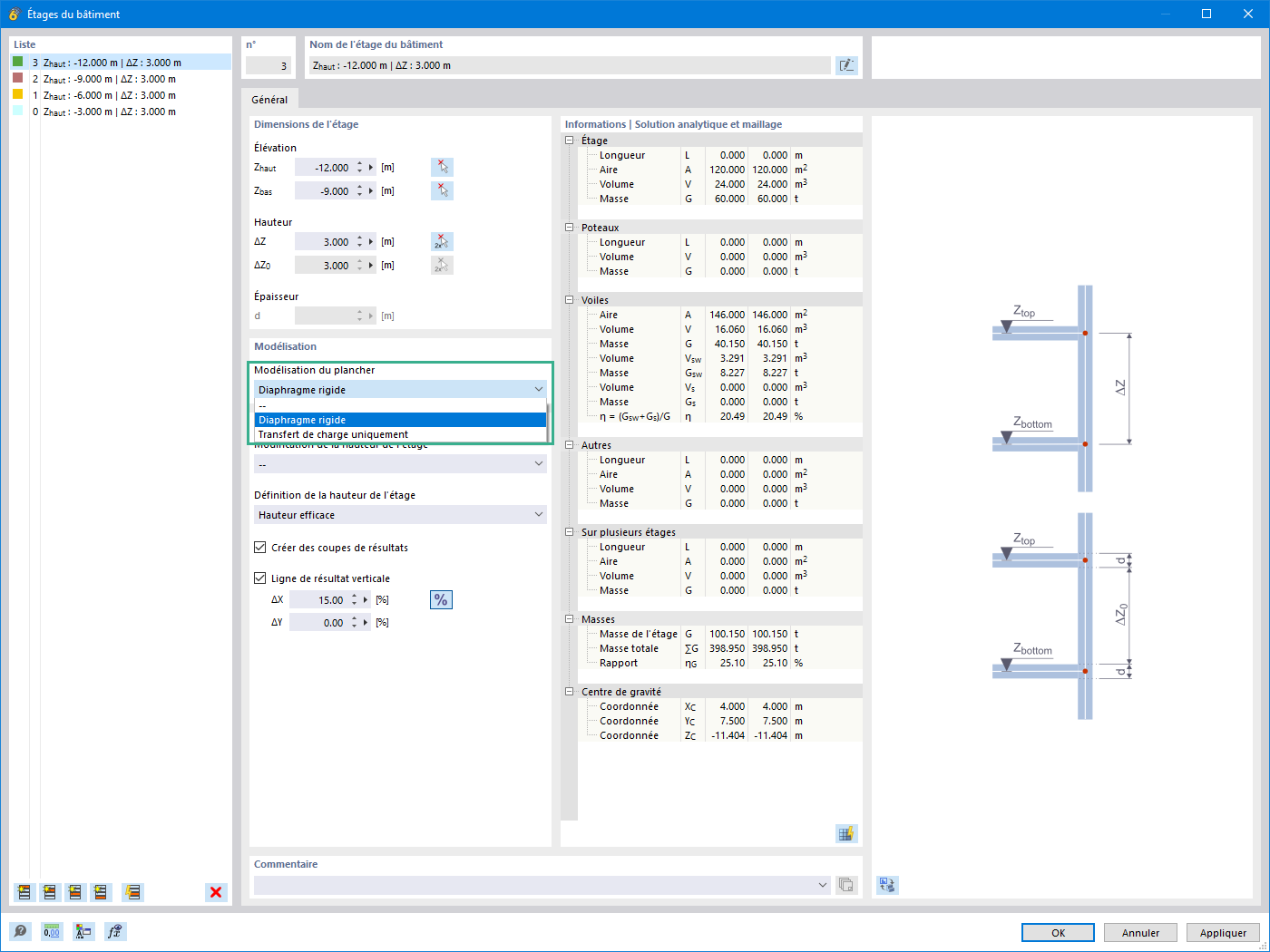Viewport: 1270px width, 952px height.
Task: Pick Zbas elevation graphically
Action: [442, 190]
